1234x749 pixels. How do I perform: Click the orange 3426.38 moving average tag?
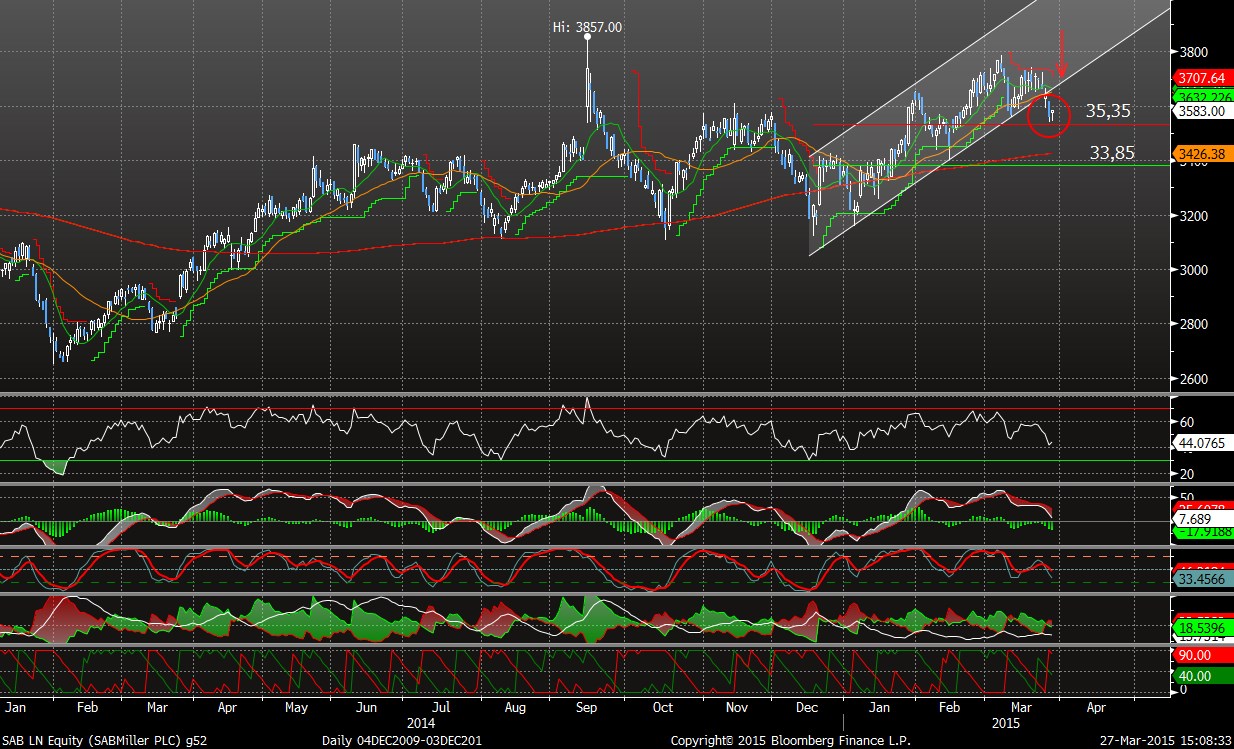[x=1204, y=154]
